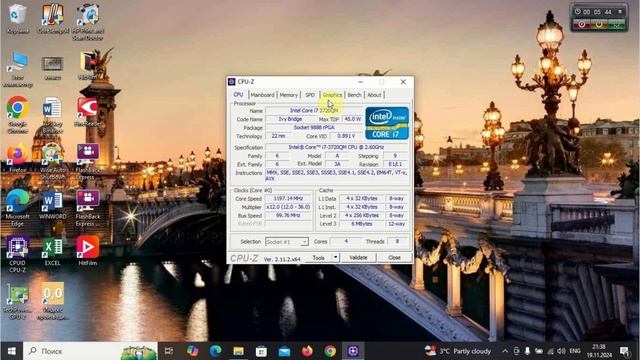640x360 pixels.
Task: Click the Multiplier value field
Action: pos(289,207)
